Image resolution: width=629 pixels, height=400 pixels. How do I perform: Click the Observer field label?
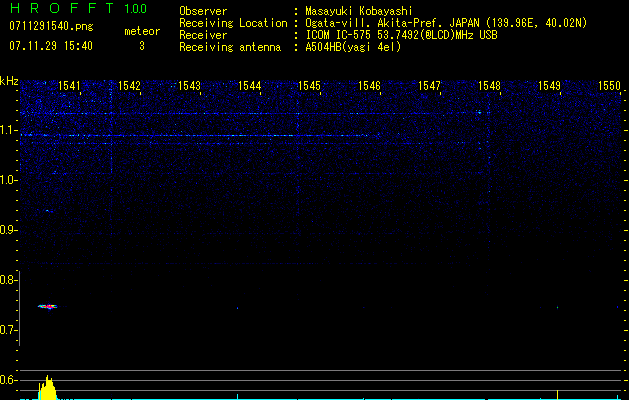point(203,11)
